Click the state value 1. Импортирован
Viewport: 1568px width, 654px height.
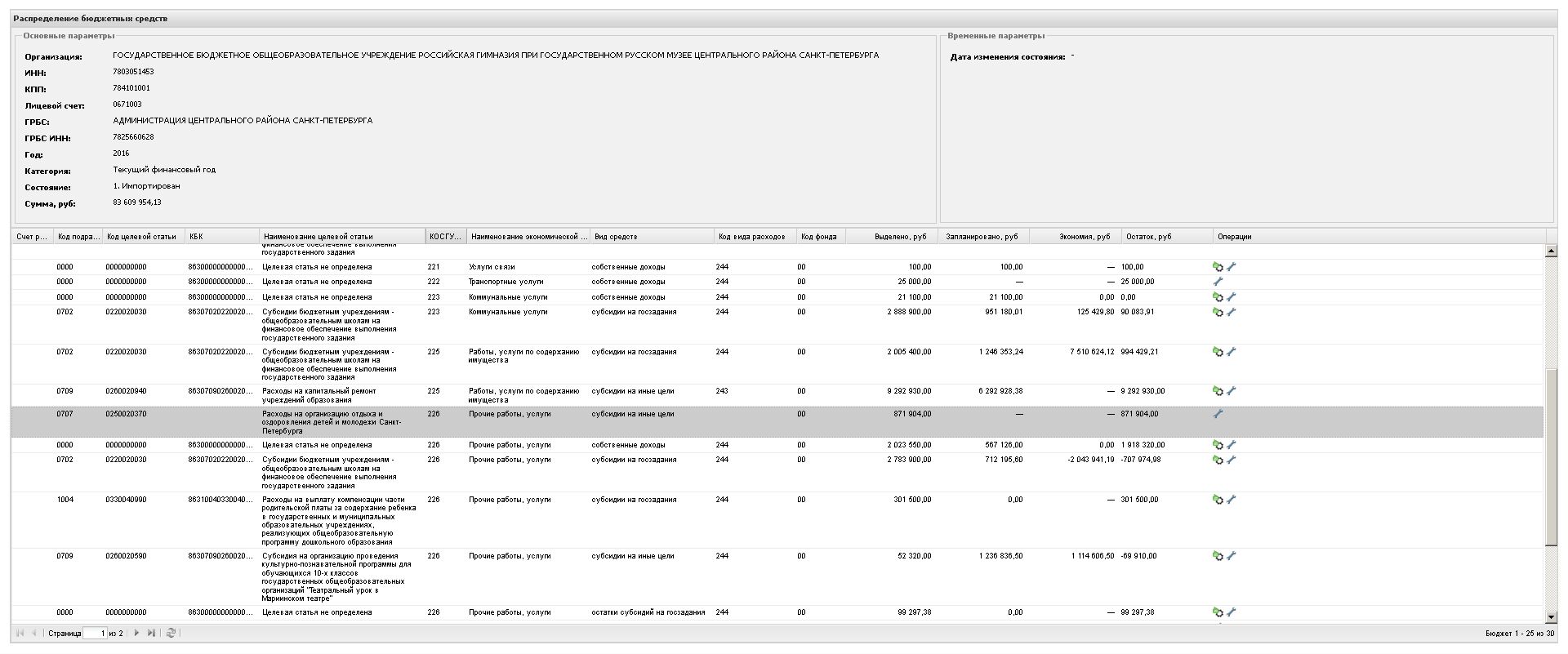[146, 186]
